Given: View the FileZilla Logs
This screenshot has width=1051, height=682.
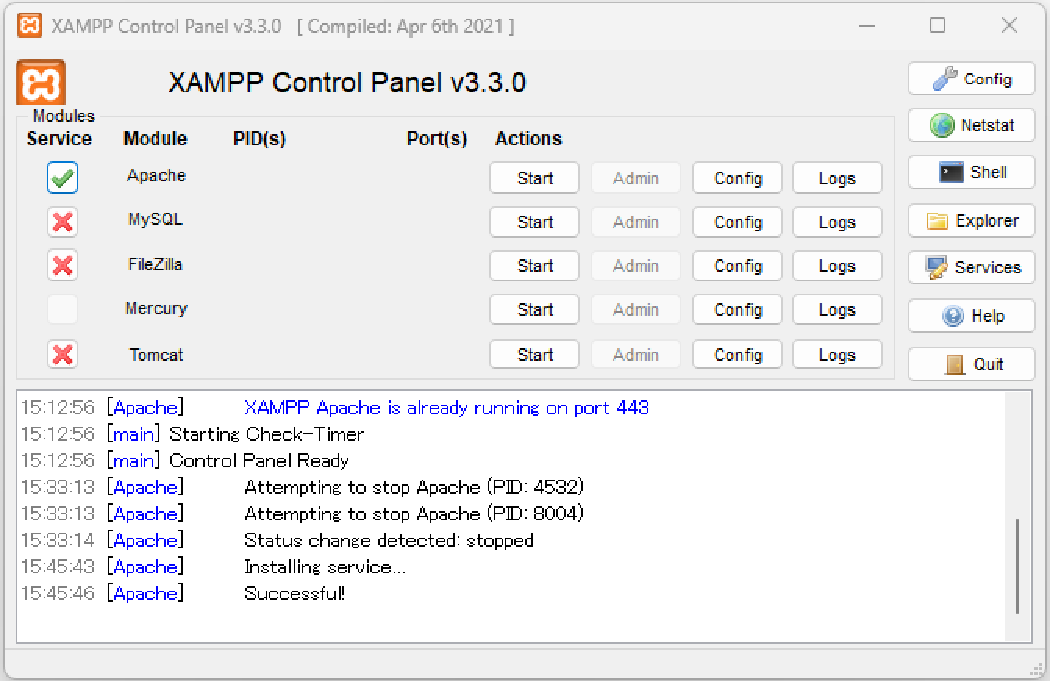Looking at the screenshot, I should tap(837, 266).
